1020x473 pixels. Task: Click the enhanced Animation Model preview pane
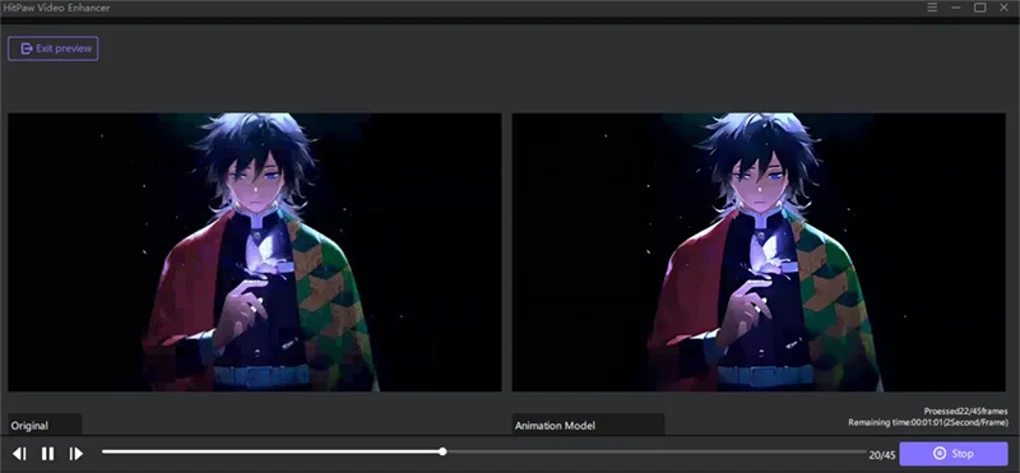point(758,252)
